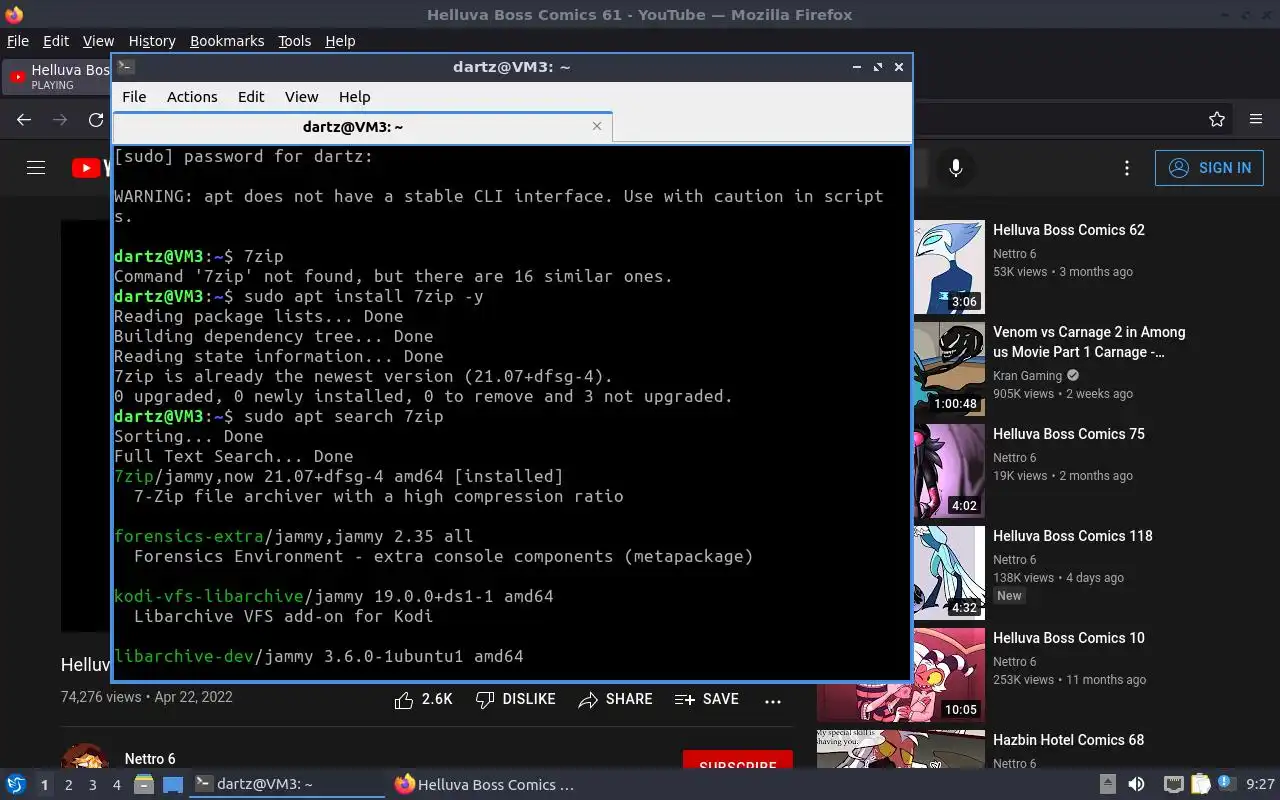Open Firefox History menu

[152, 41]
